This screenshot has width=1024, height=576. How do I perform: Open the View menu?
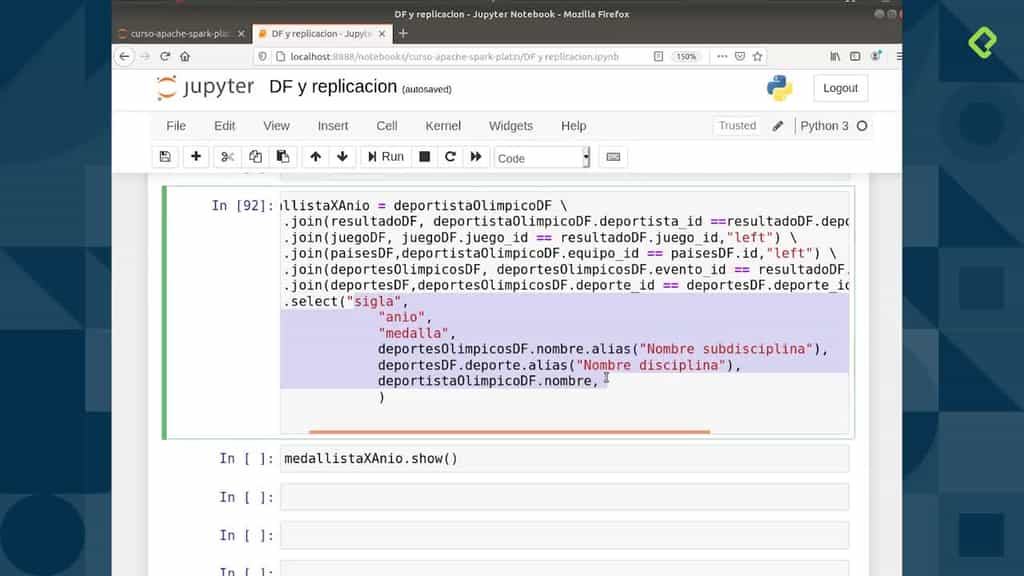[x=276, y=125]
